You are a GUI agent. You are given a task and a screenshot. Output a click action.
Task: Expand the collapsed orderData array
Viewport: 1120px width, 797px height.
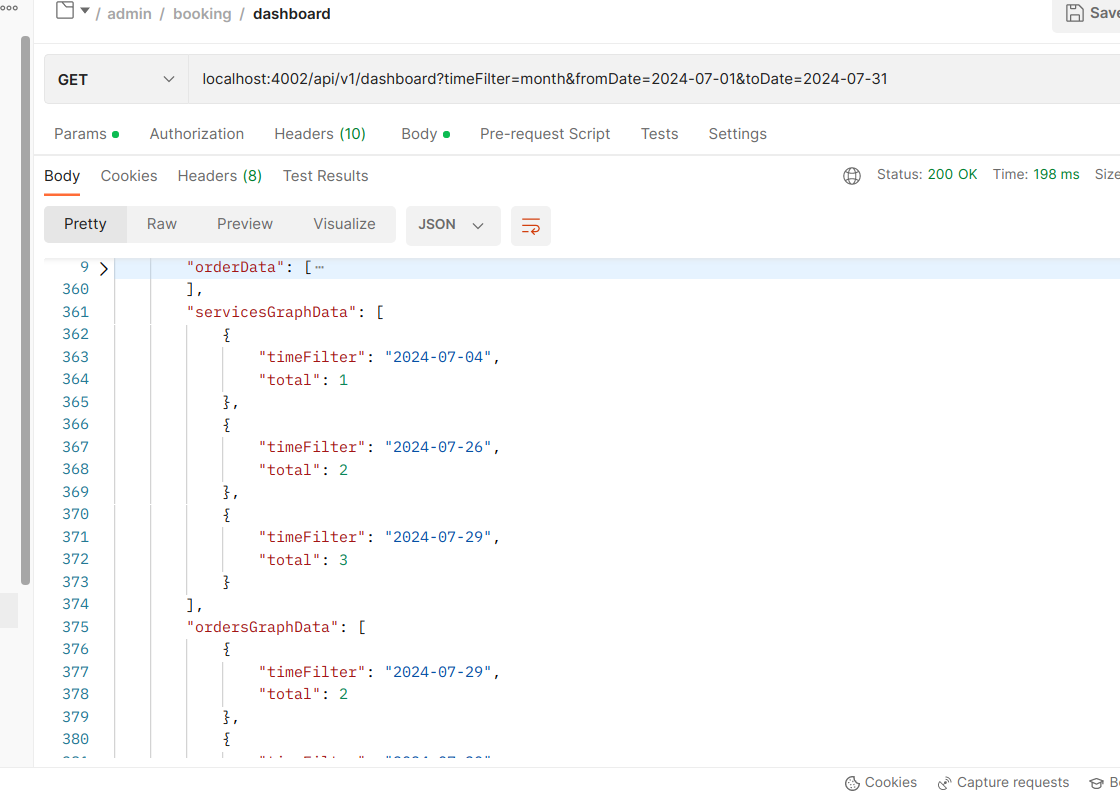coord(103,268)
